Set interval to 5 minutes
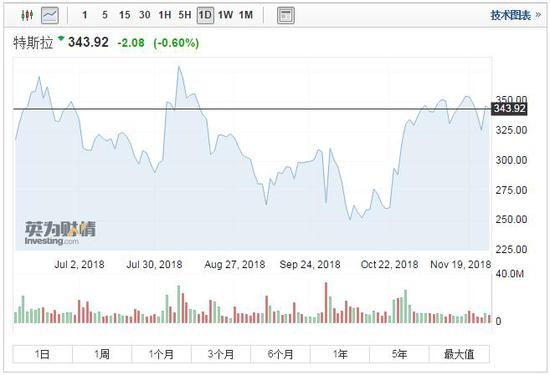The image size is (550, 375). pos(105,15)
